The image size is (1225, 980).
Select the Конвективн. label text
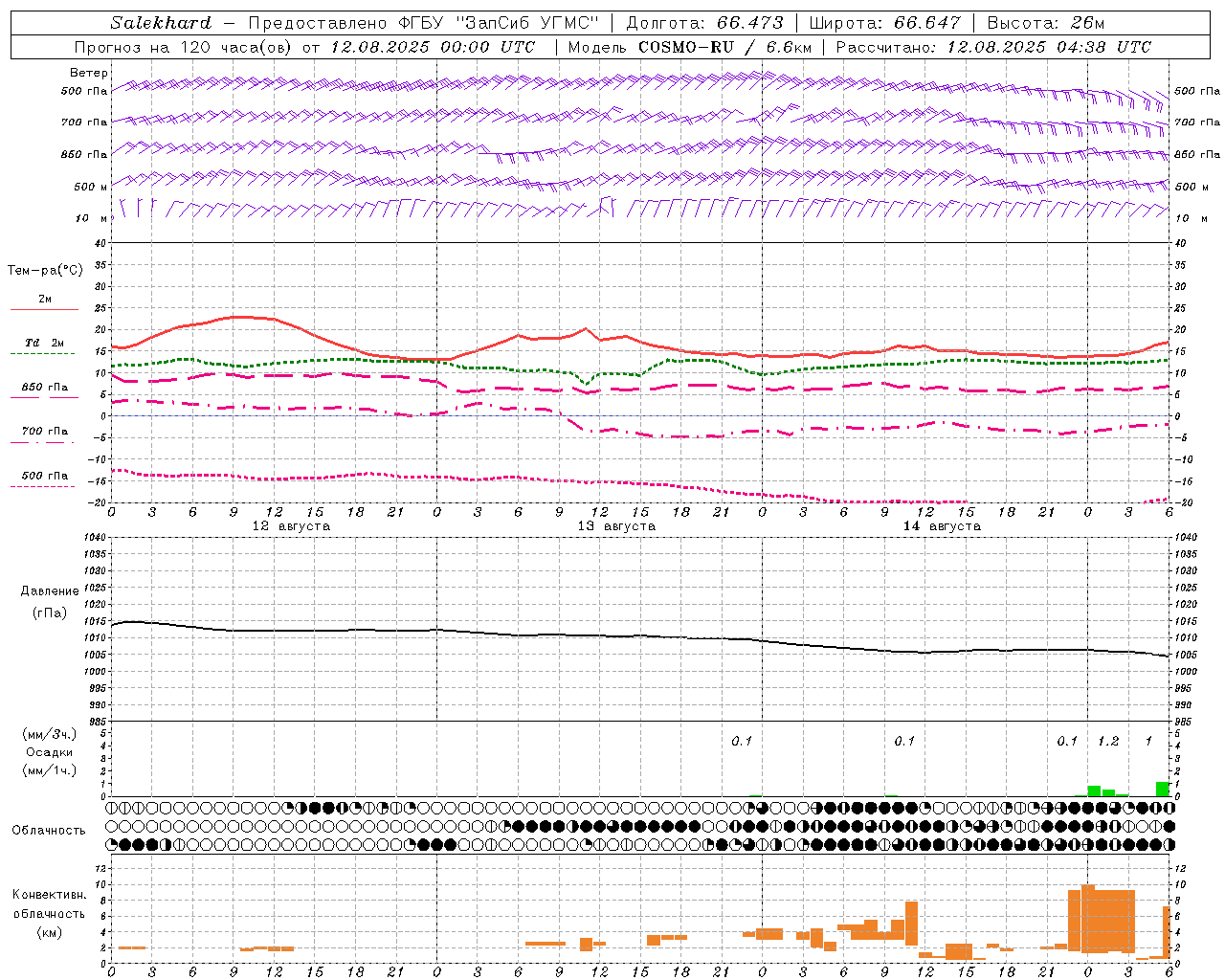click(49, 895)
